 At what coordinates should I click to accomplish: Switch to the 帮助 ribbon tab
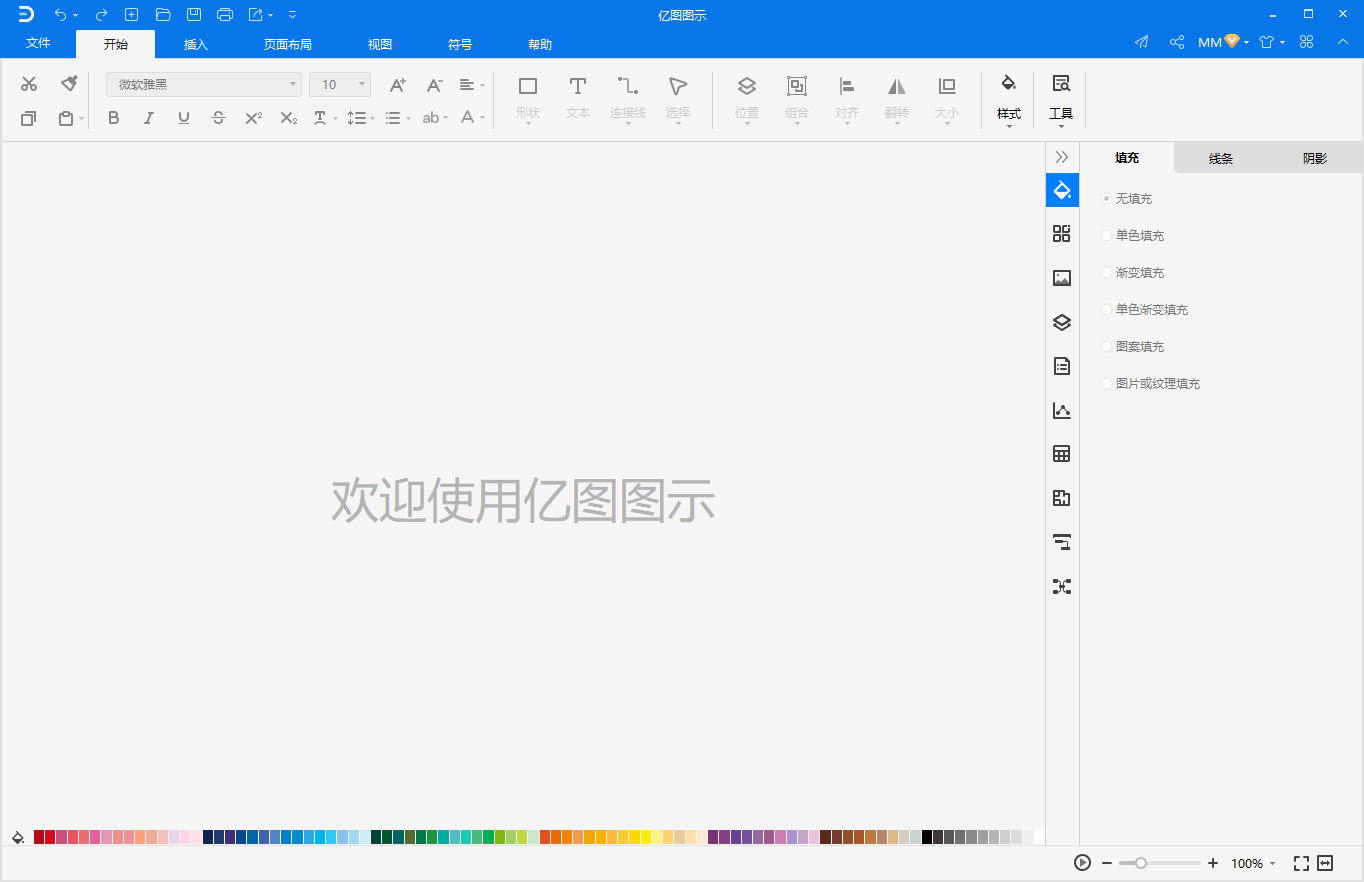[x=540, y=44]
